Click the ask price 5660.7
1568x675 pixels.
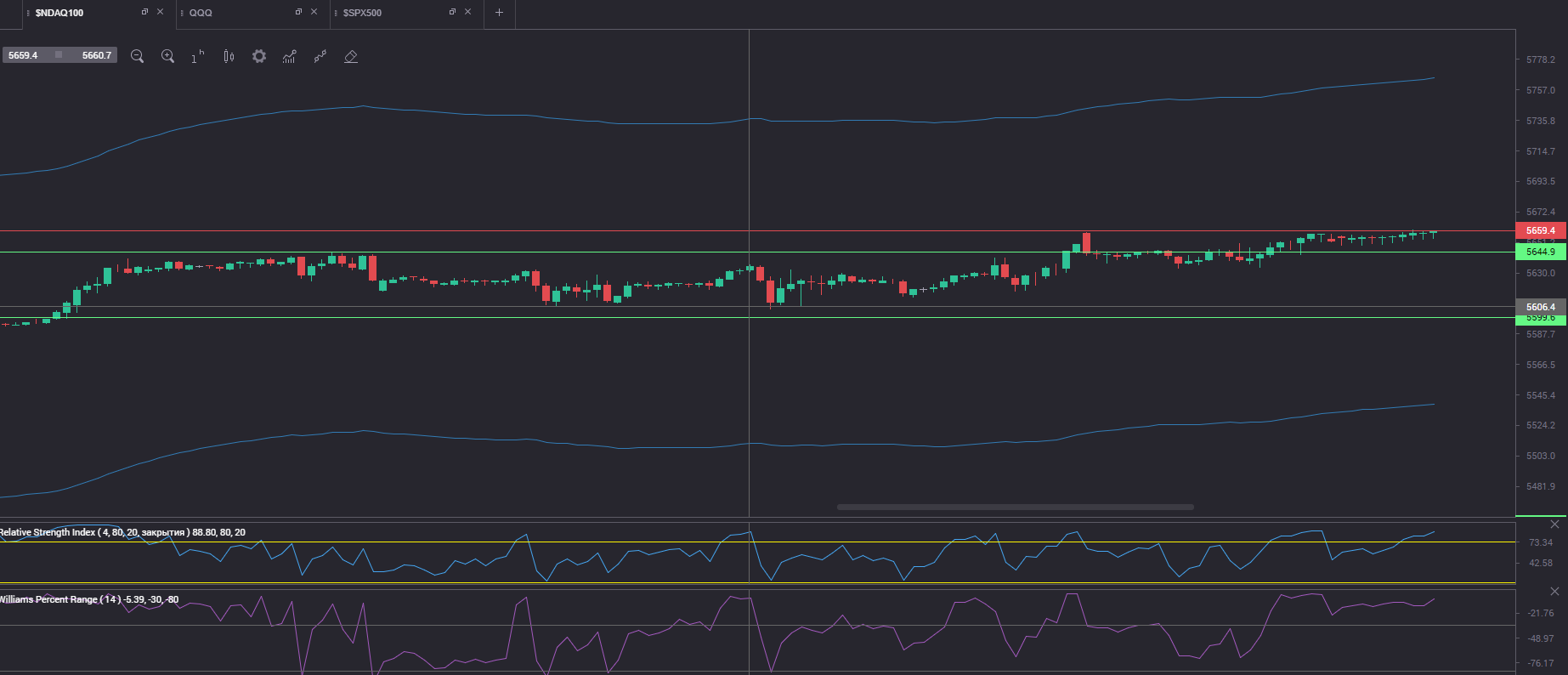[x=97, y=55]
